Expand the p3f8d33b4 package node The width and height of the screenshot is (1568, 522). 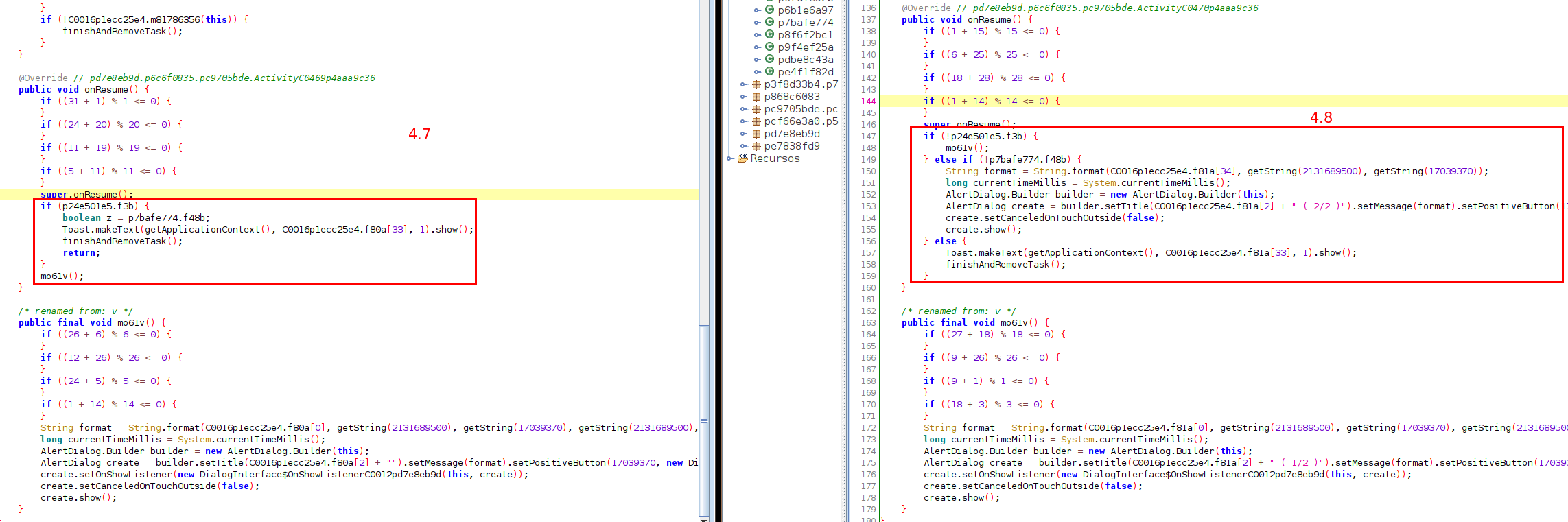744,84
